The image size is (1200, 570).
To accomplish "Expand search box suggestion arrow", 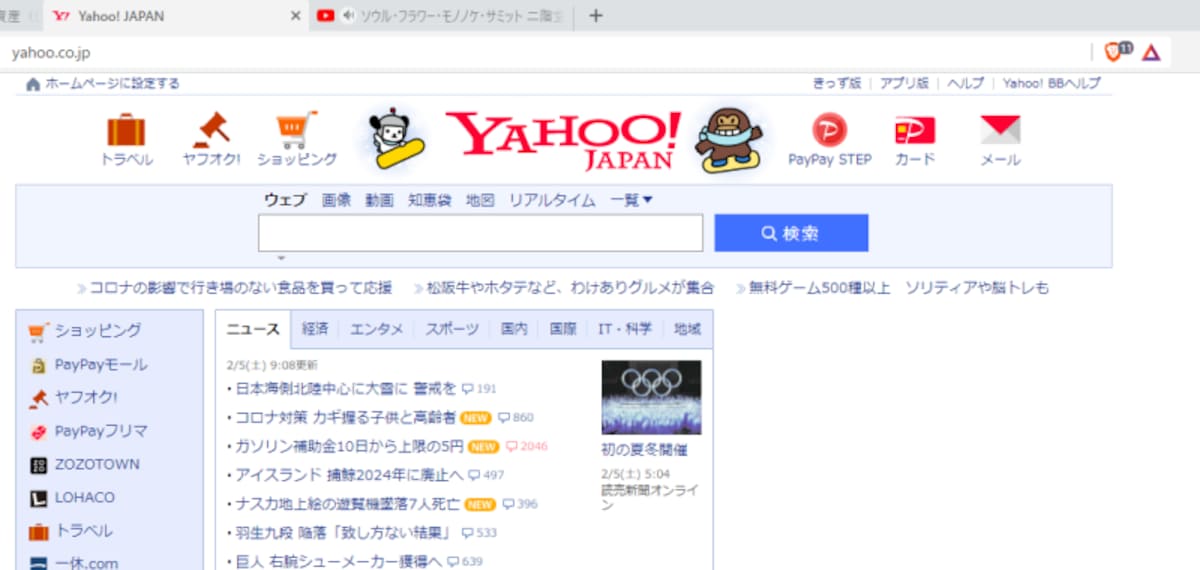I will pos(282,258).
